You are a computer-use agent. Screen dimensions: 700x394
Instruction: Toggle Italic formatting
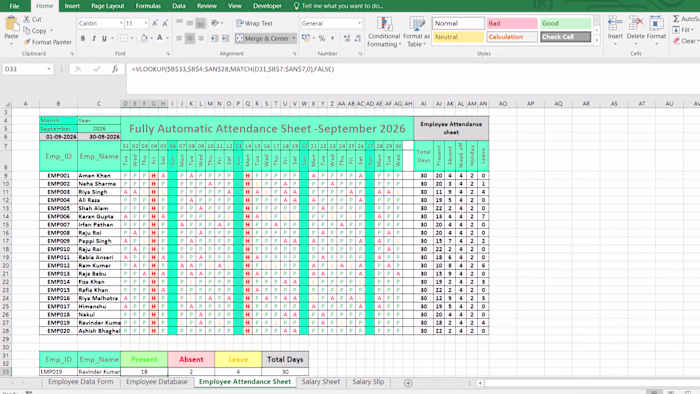pyautogui.click(x=94, y=38)
